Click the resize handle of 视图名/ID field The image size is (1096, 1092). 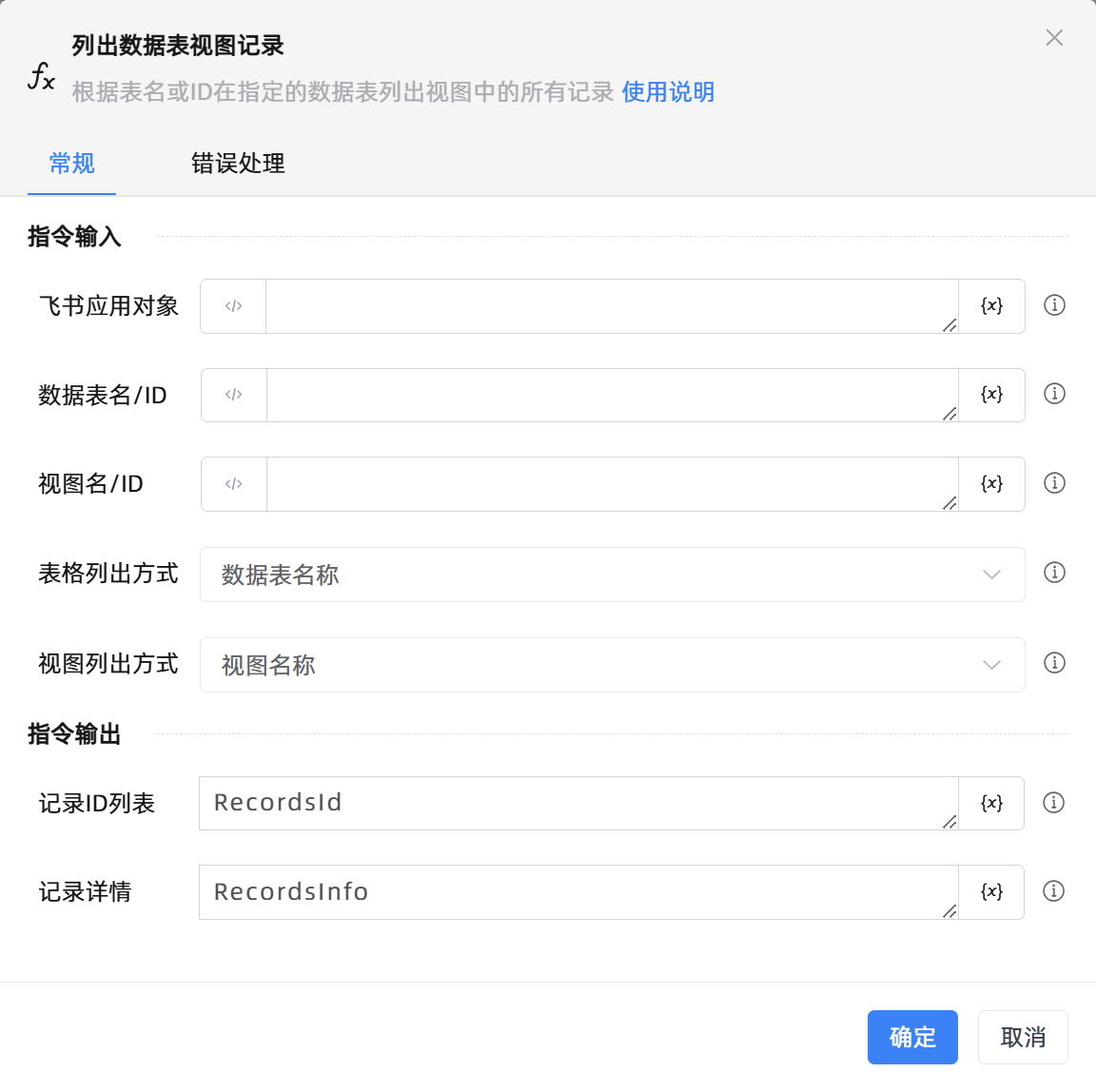(949, 503)
